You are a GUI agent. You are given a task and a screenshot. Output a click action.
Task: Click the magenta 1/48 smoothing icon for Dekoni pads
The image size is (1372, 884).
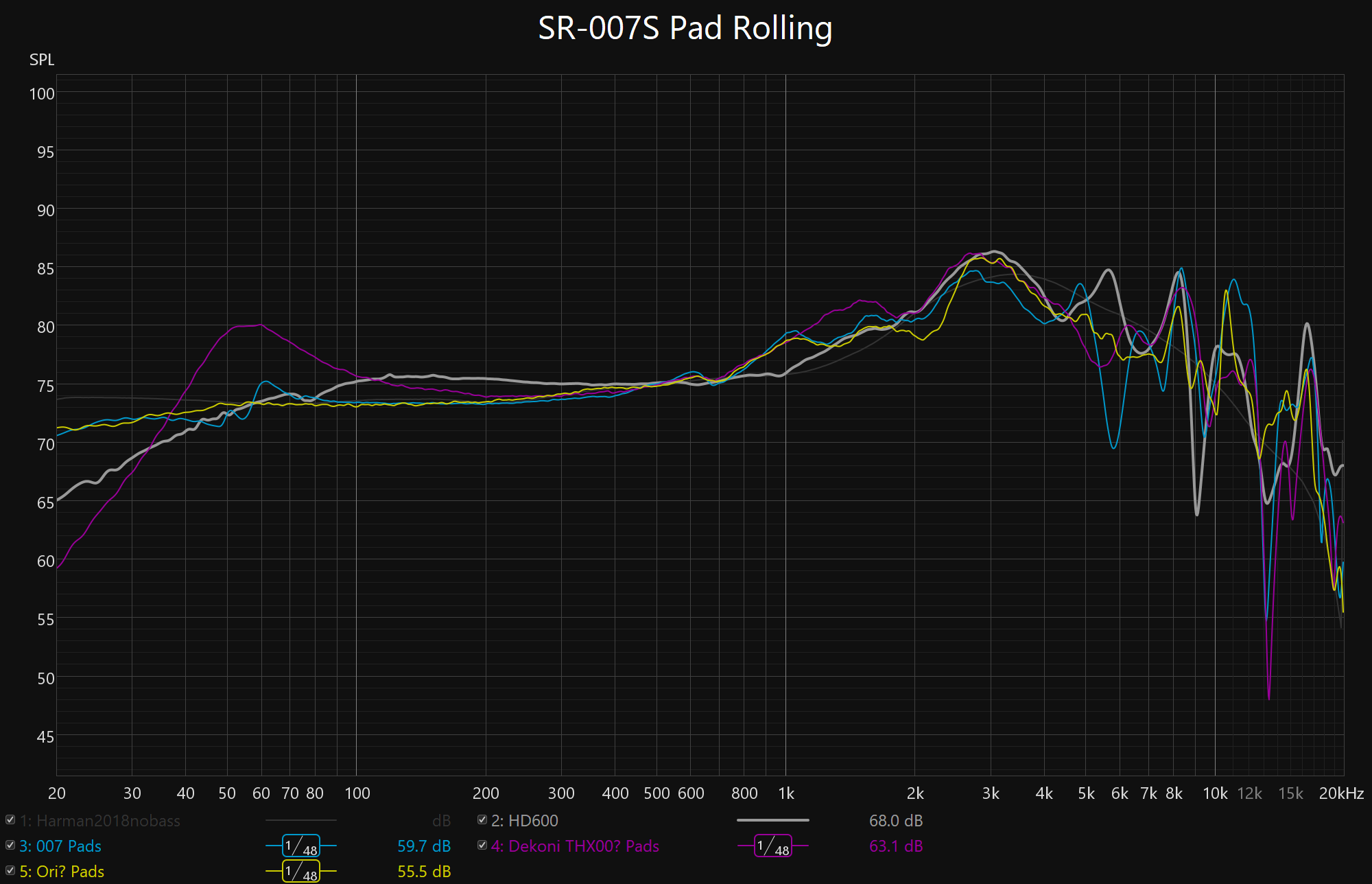773,846
